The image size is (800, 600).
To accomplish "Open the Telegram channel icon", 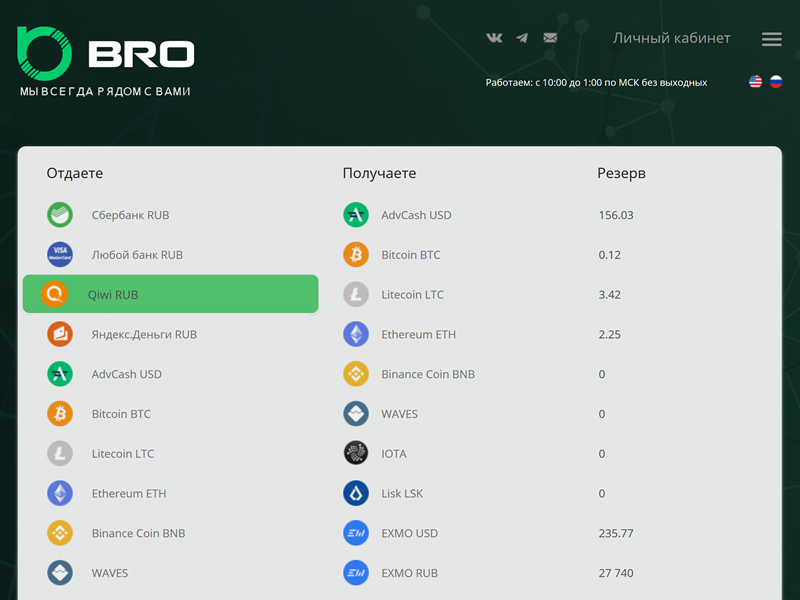I will 522,38.
